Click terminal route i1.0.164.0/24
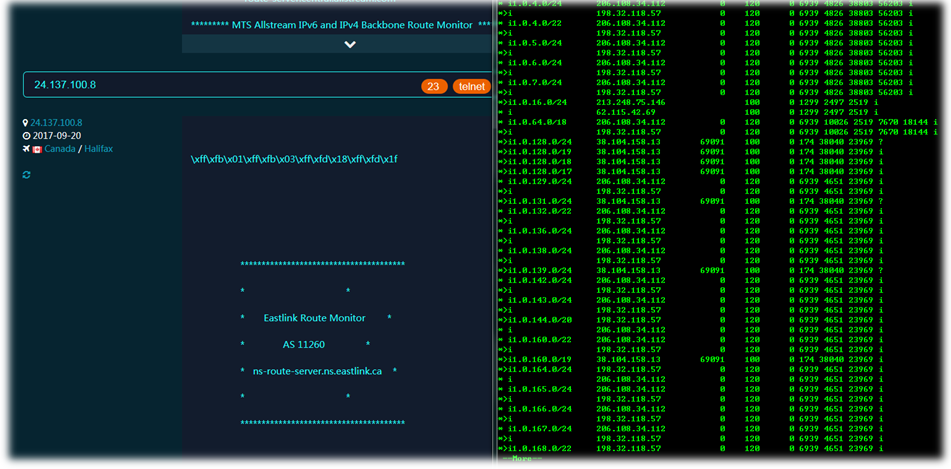The width and height of the screenshot is (951, 469). coord(539,369)
